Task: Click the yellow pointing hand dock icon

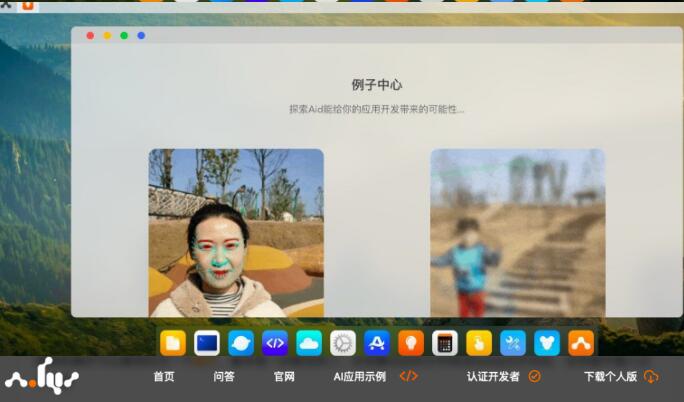Action: point(479,343)
